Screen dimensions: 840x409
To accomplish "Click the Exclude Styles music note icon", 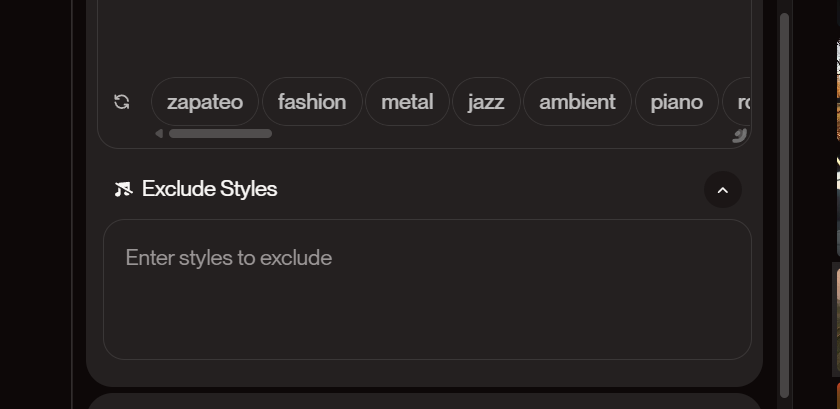I will click(x=123, y=189).
